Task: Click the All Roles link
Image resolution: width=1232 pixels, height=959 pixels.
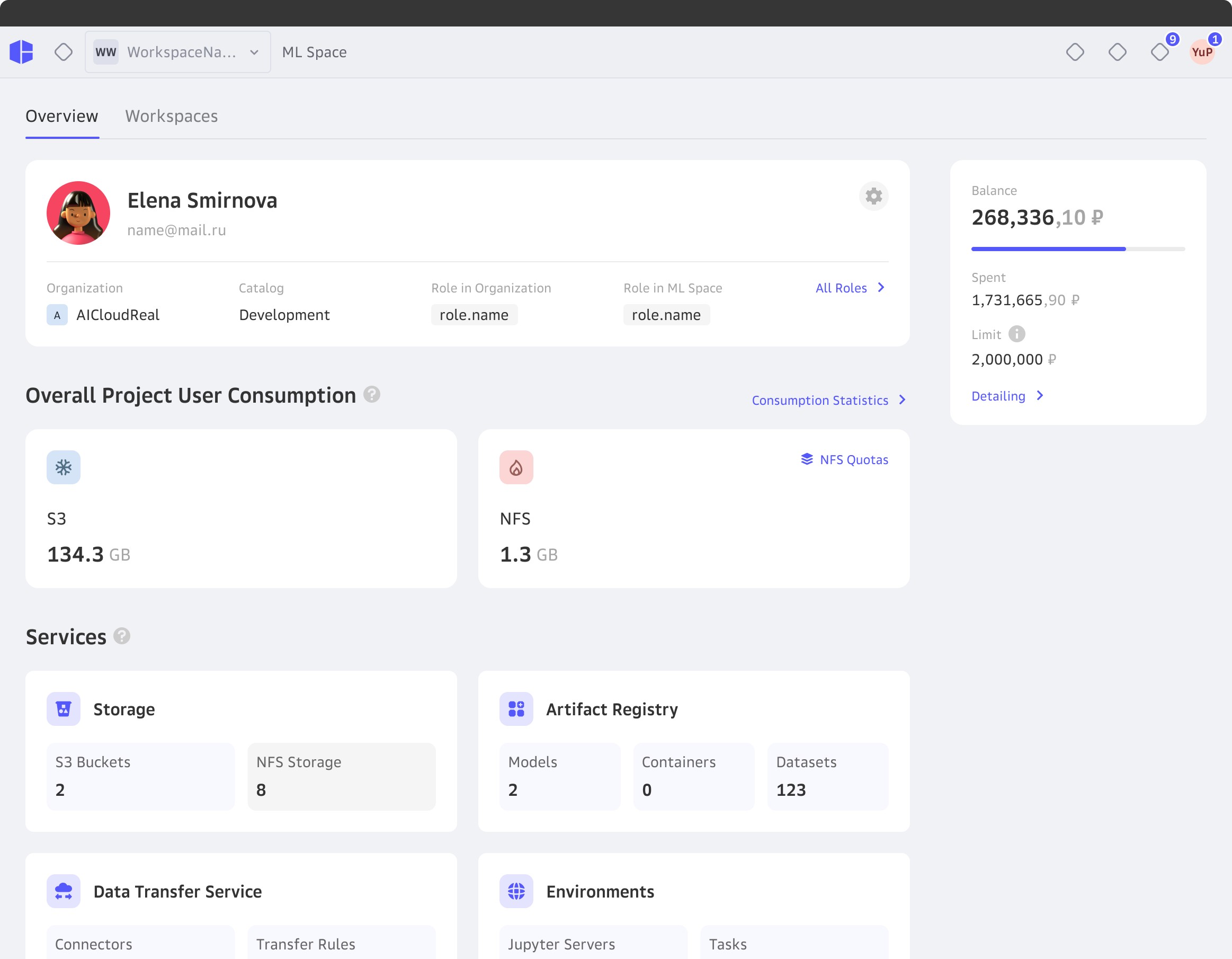Action: pos(851,288)
